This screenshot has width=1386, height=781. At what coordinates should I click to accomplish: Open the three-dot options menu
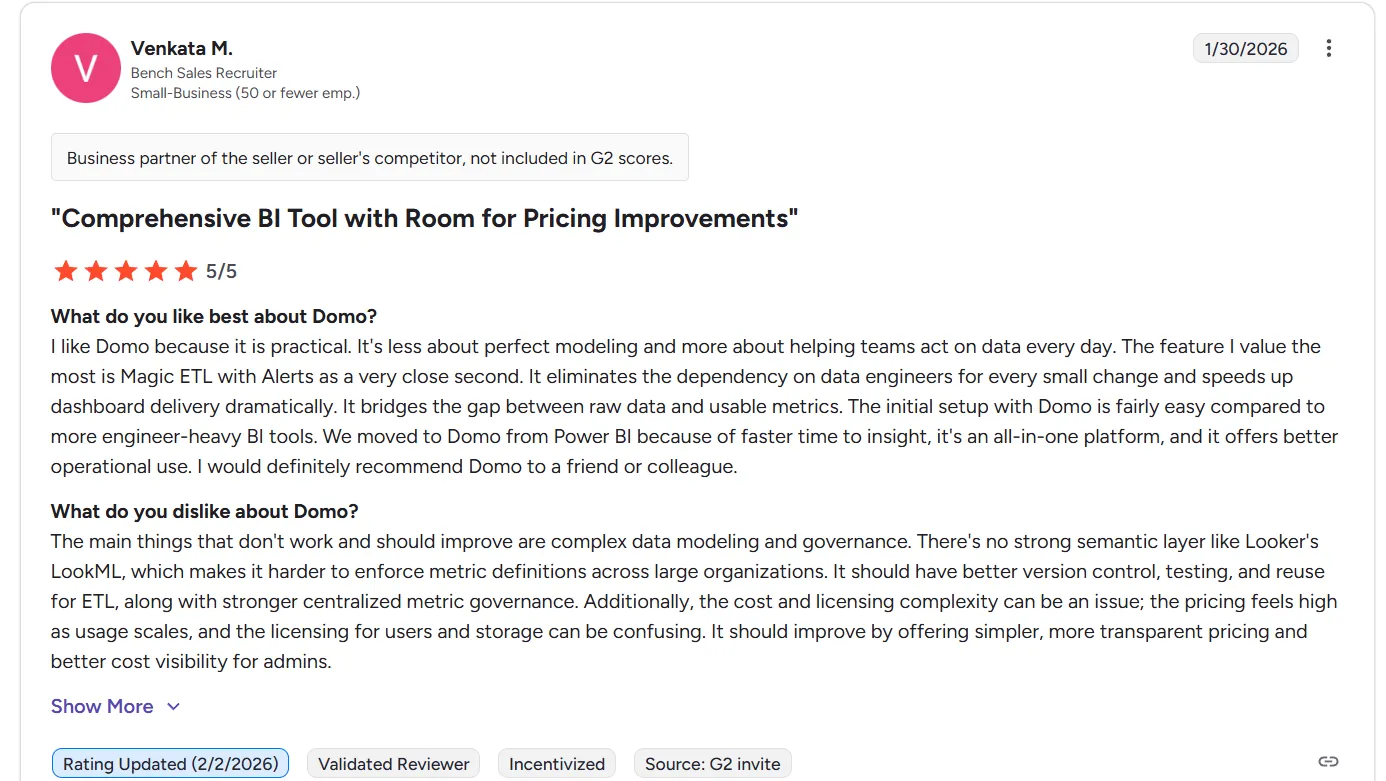click(1328, 48)
